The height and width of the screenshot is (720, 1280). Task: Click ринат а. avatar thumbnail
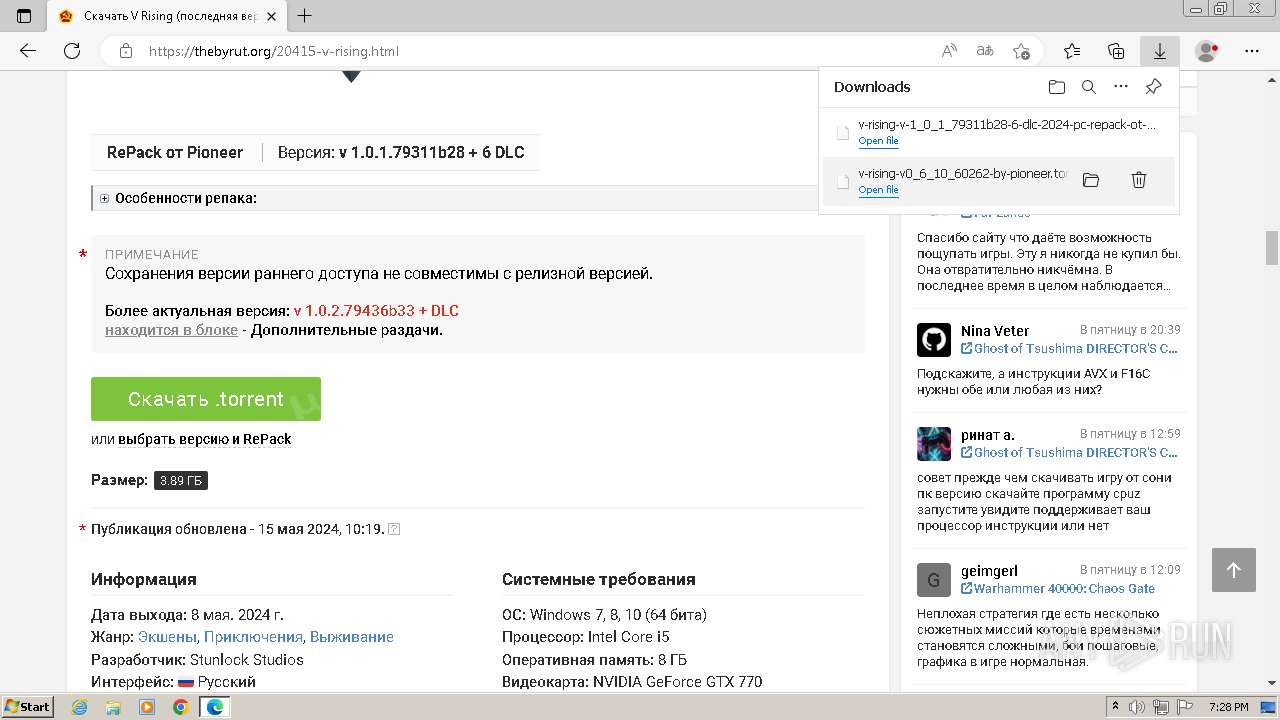(934, 444)
